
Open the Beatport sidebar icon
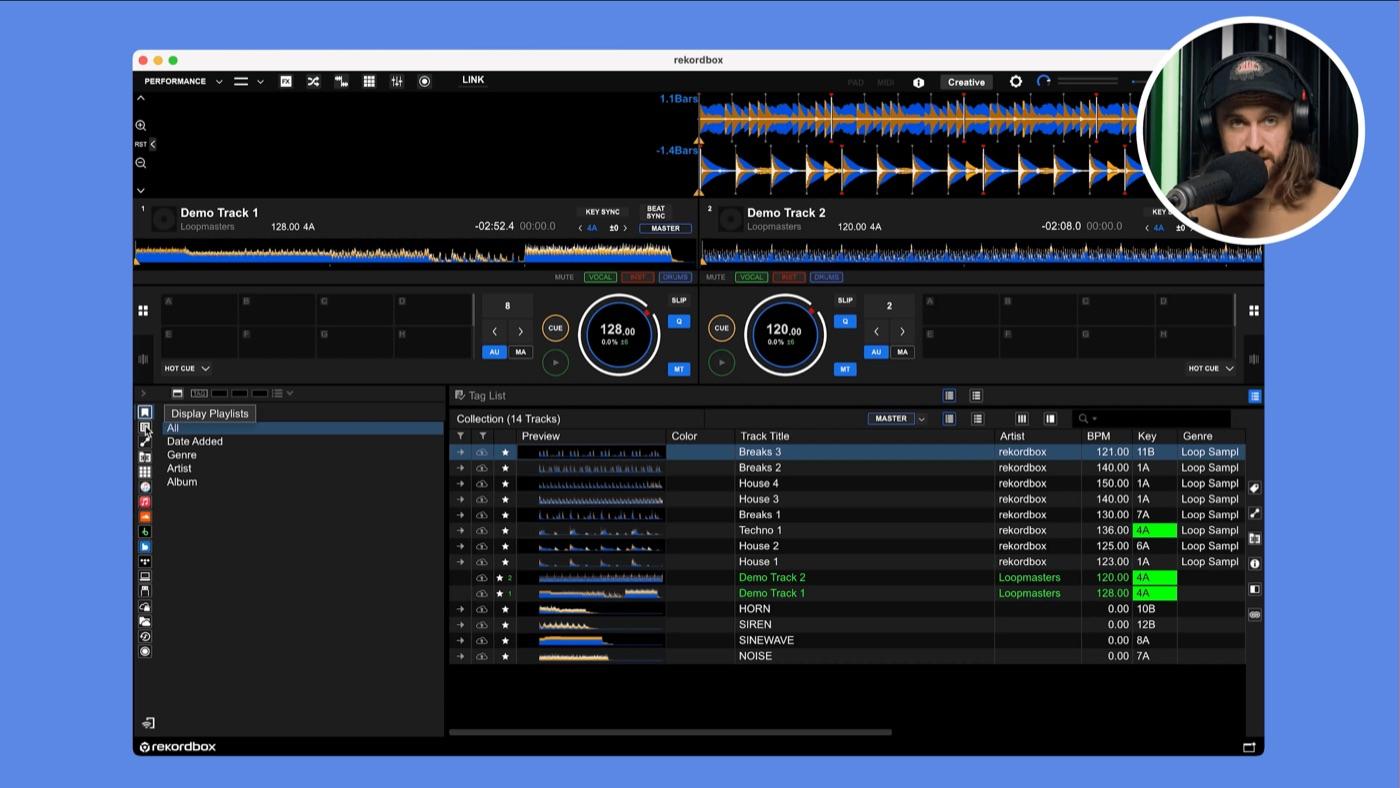(x=145, y=532)
